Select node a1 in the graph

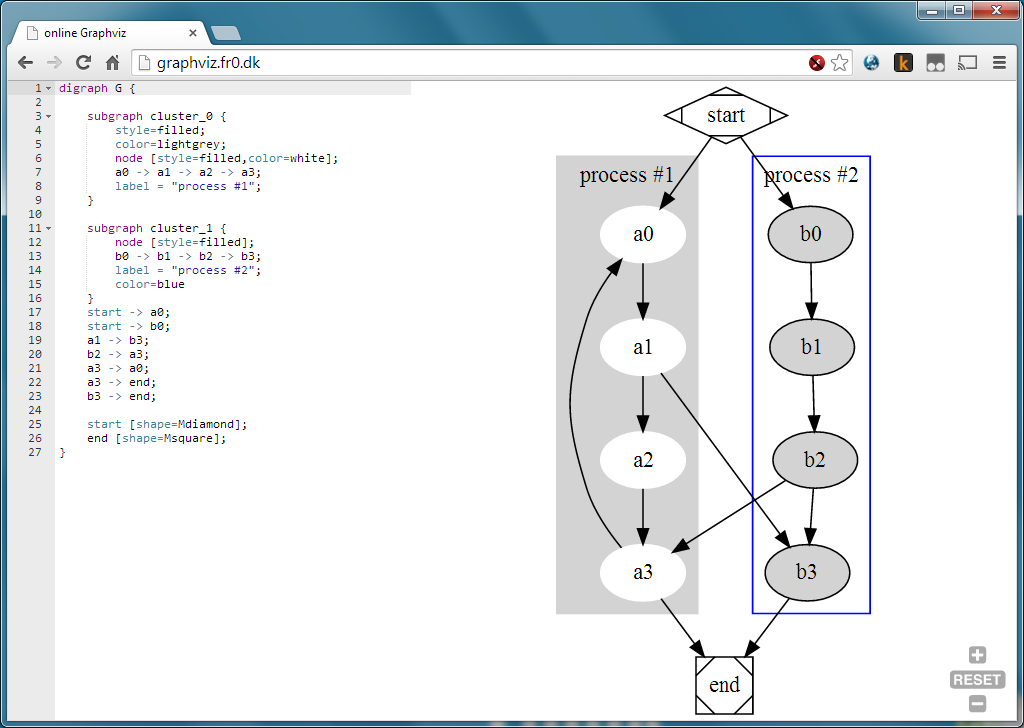tap(643, 347)
